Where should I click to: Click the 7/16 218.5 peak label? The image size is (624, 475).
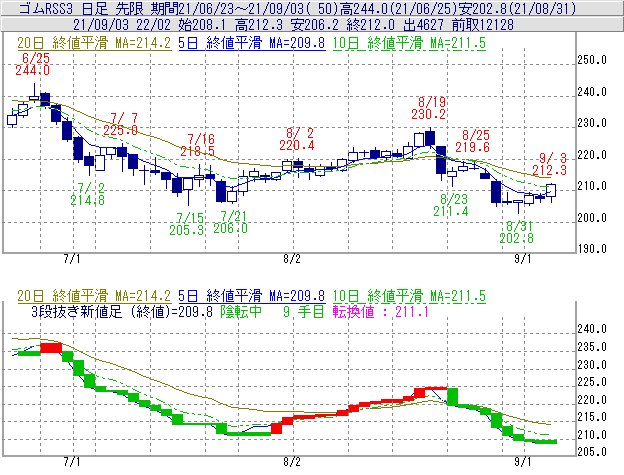tap(198, 145)
